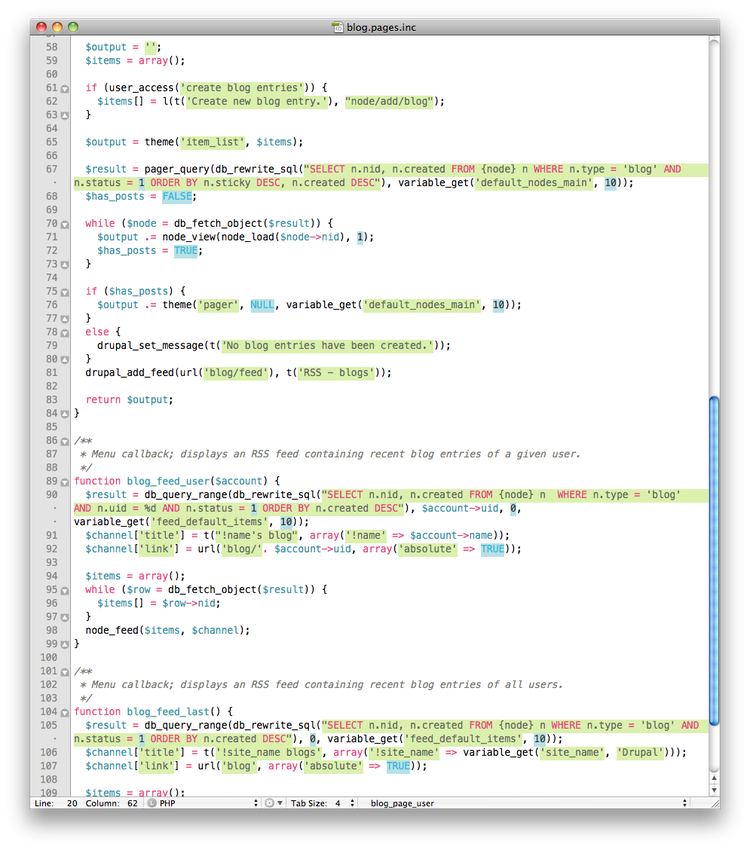
Task: Toggle the fold end marker at line 77
Action: tap(64, 319)
